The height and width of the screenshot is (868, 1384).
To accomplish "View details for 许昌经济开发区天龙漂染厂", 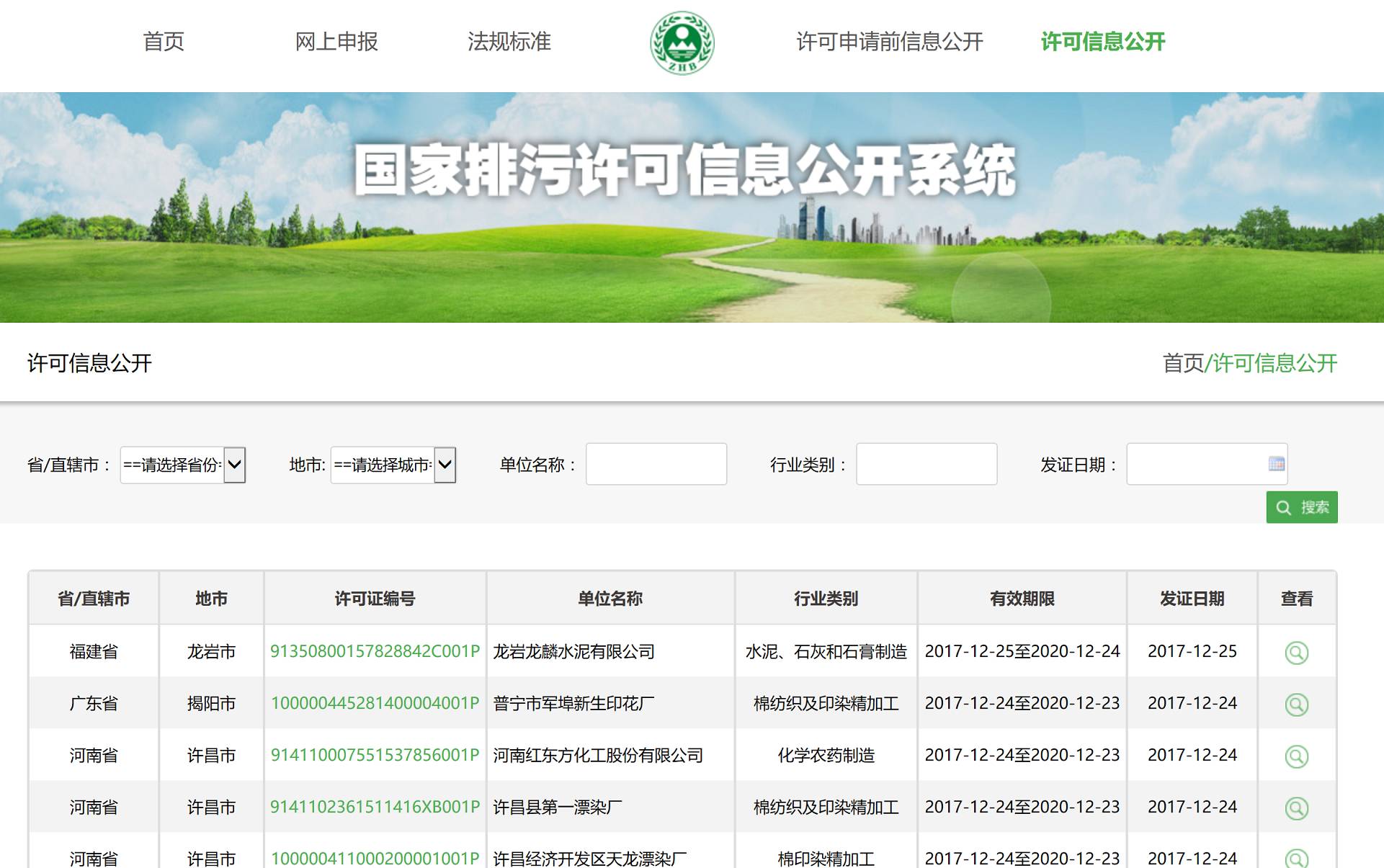I will 1296,857.
